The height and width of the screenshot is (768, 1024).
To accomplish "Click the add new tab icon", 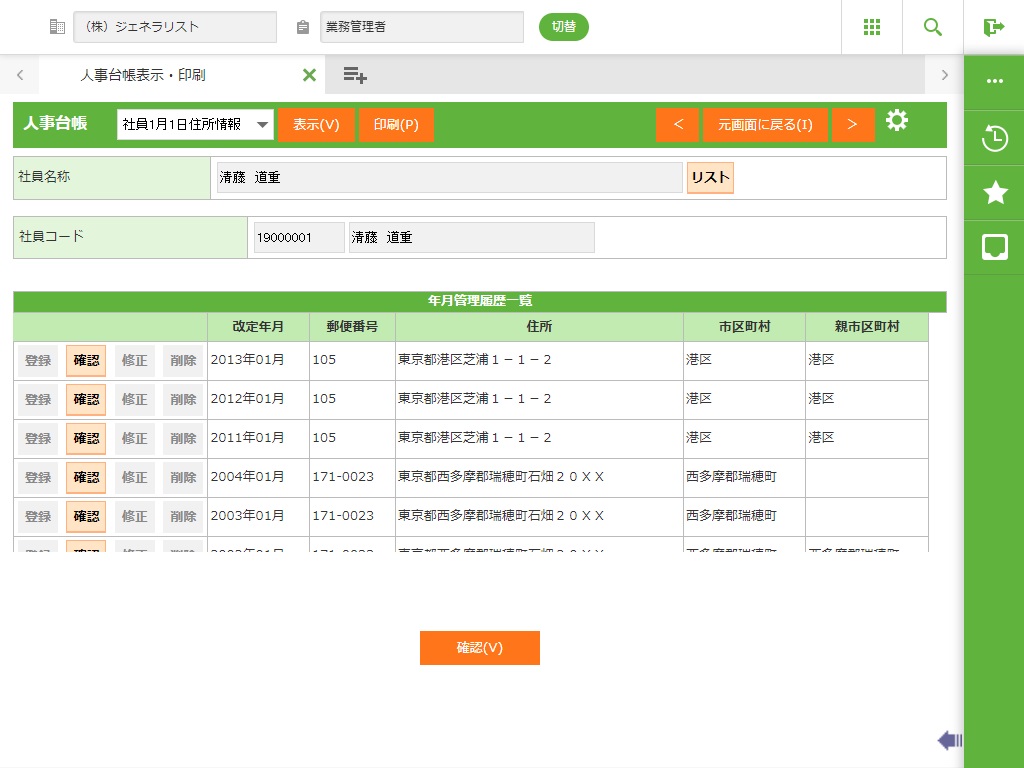I will tap(355, 75).
